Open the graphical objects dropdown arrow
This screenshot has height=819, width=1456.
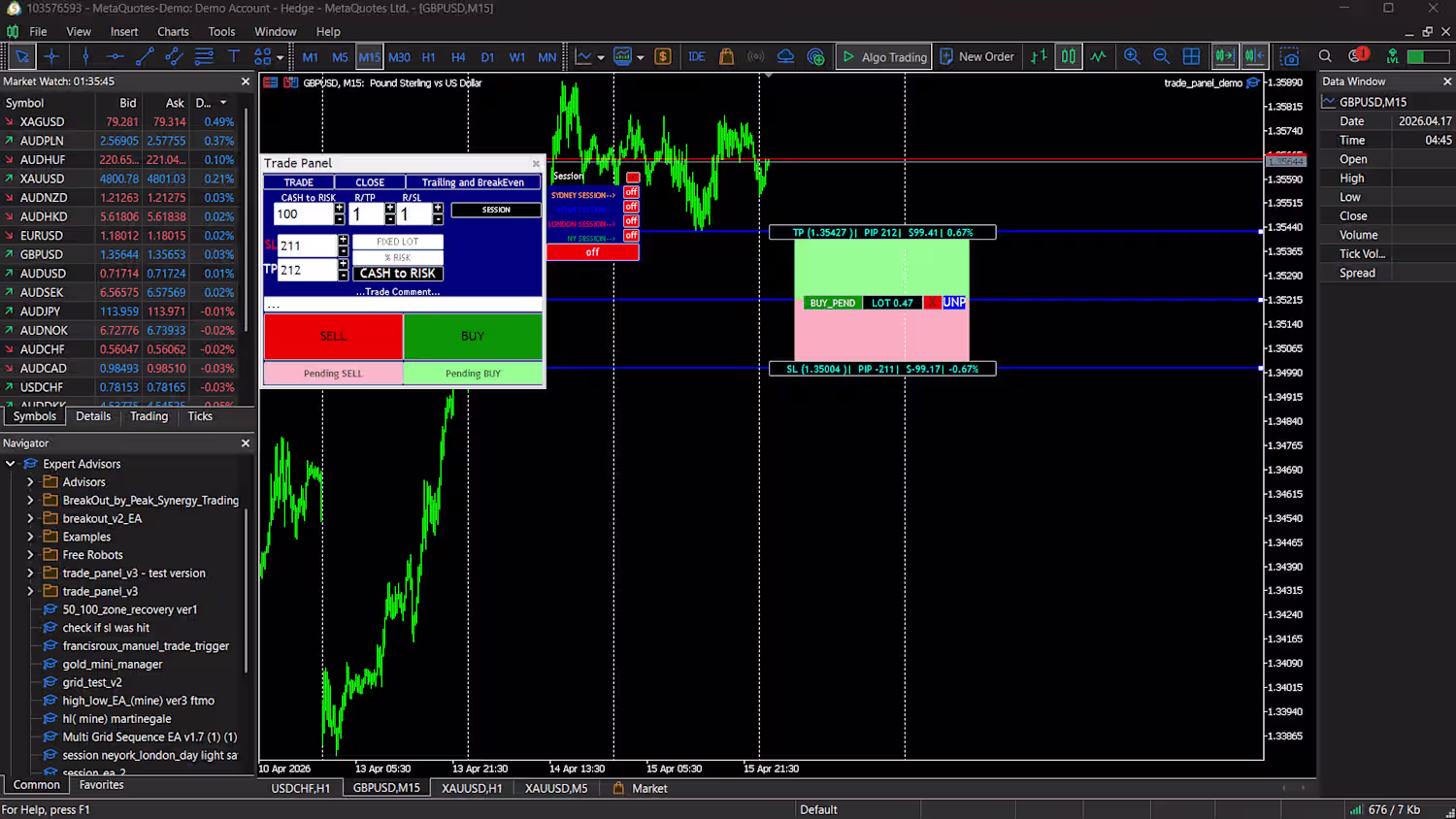point(280,57)
